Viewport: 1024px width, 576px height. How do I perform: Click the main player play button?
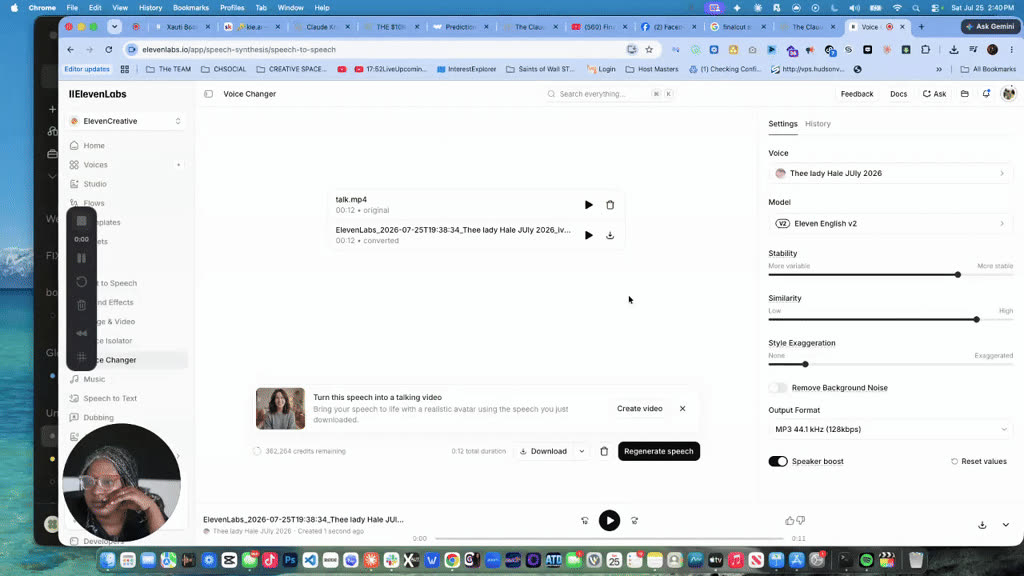(x=609, y=520)
